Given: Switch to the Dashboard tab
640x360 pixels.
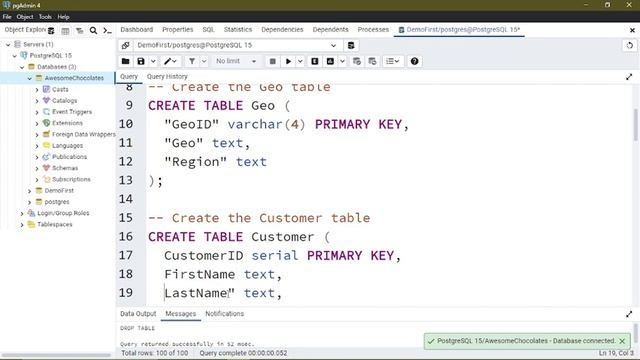Looking at the screenshot, I should click(137, 29).
